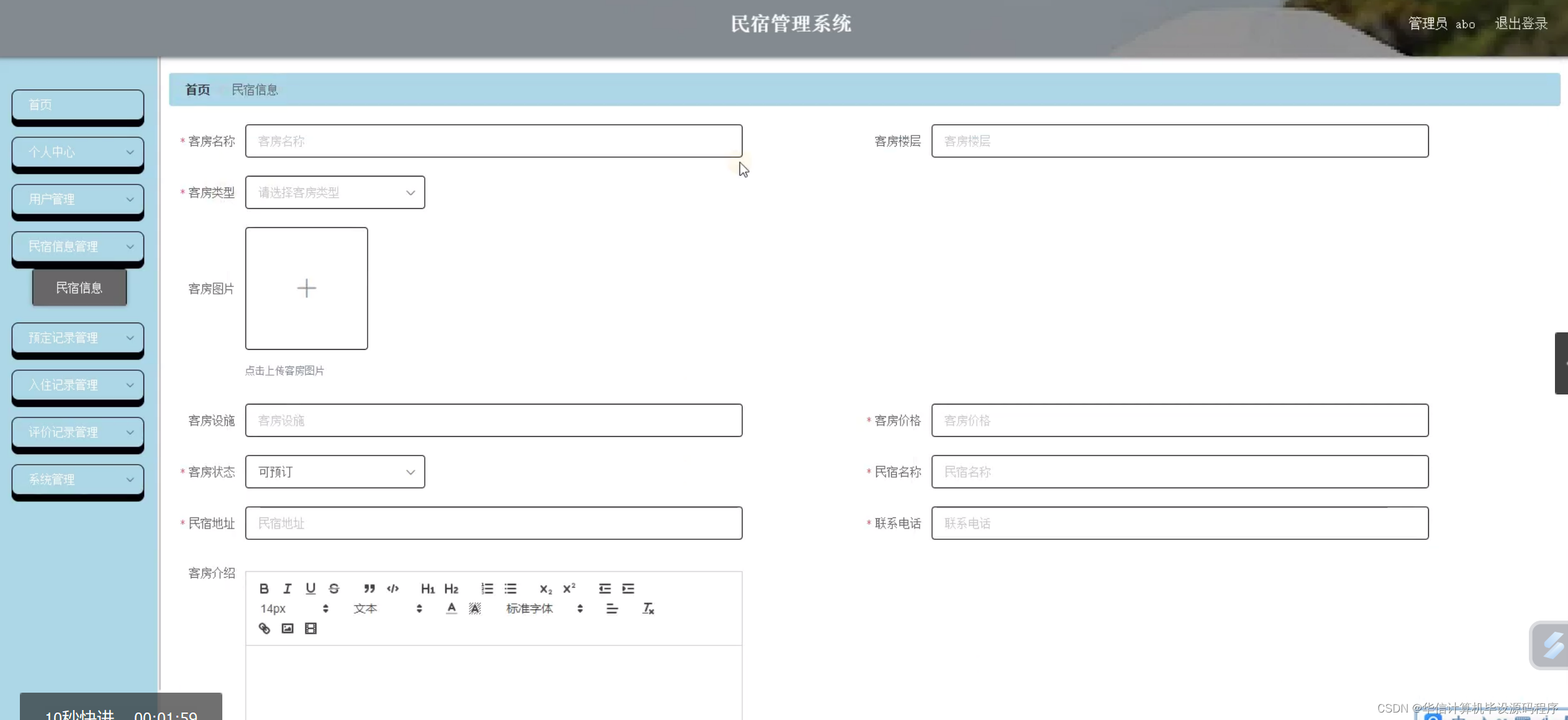Click 首页 in the breadcrumb
Image resolution: width=1568 pixels, height=720 pixels.
197,90
